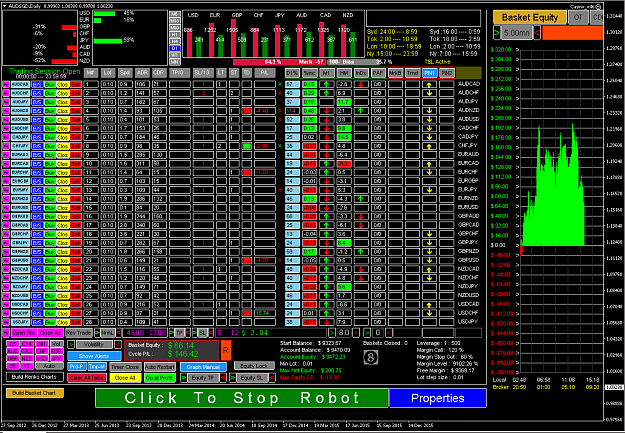
Task: Click the green arrow left of the SL button
Action: 194,333
